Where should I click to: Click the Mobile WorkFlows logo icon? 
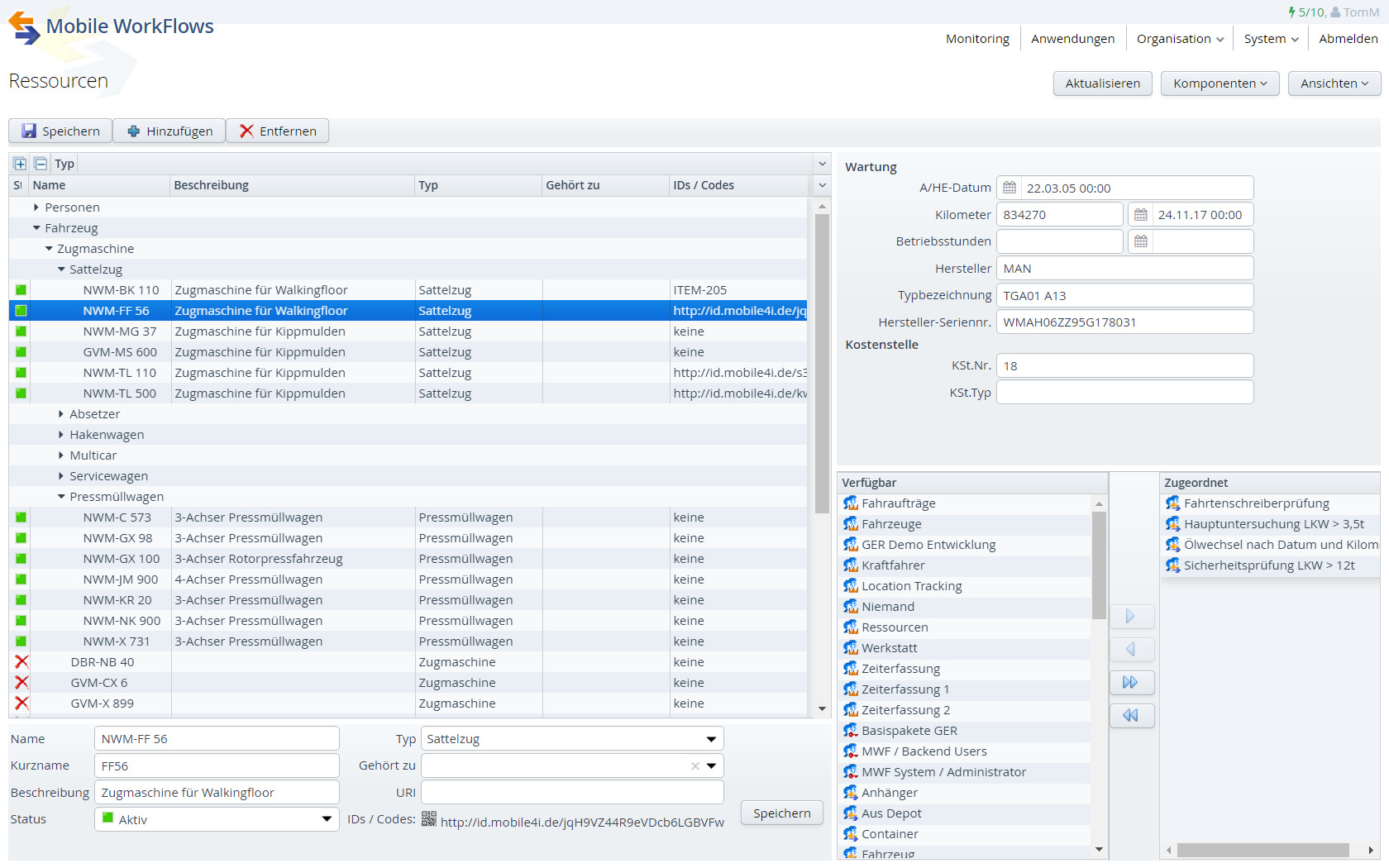coord(24,27)
